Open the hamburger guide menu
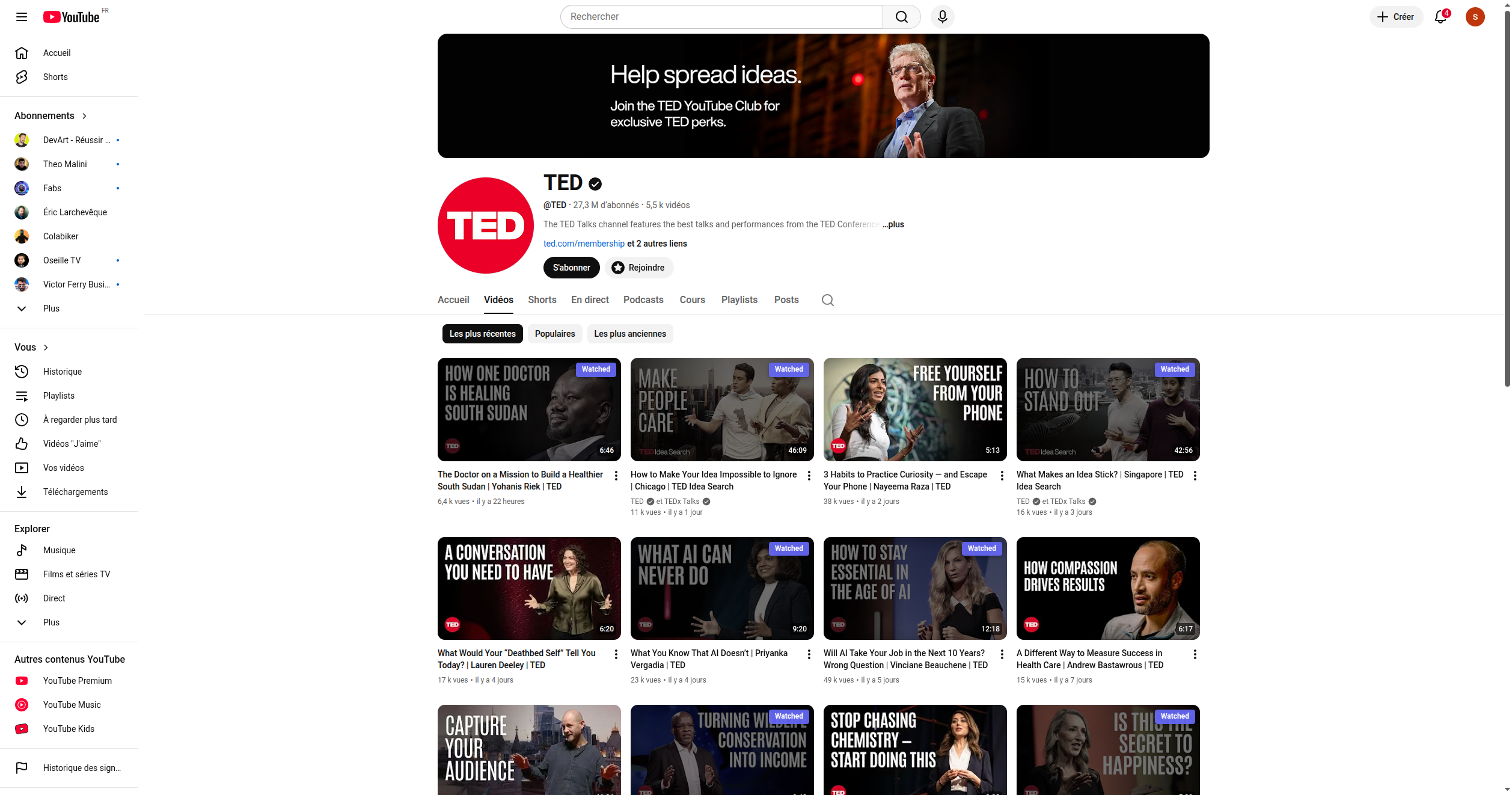The height and width of the screenshot is (795, 1512). pyautogui.click(x=22, y=17)
